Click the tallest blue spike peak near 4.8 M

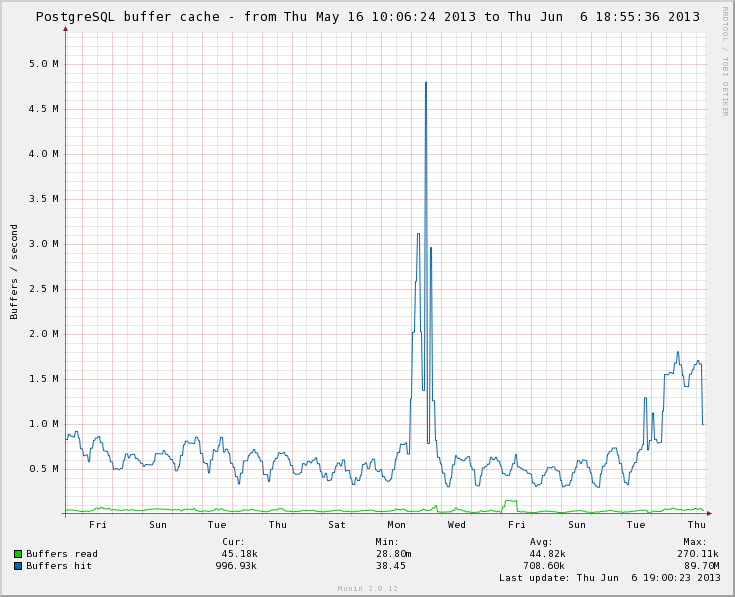click(426, 83)
